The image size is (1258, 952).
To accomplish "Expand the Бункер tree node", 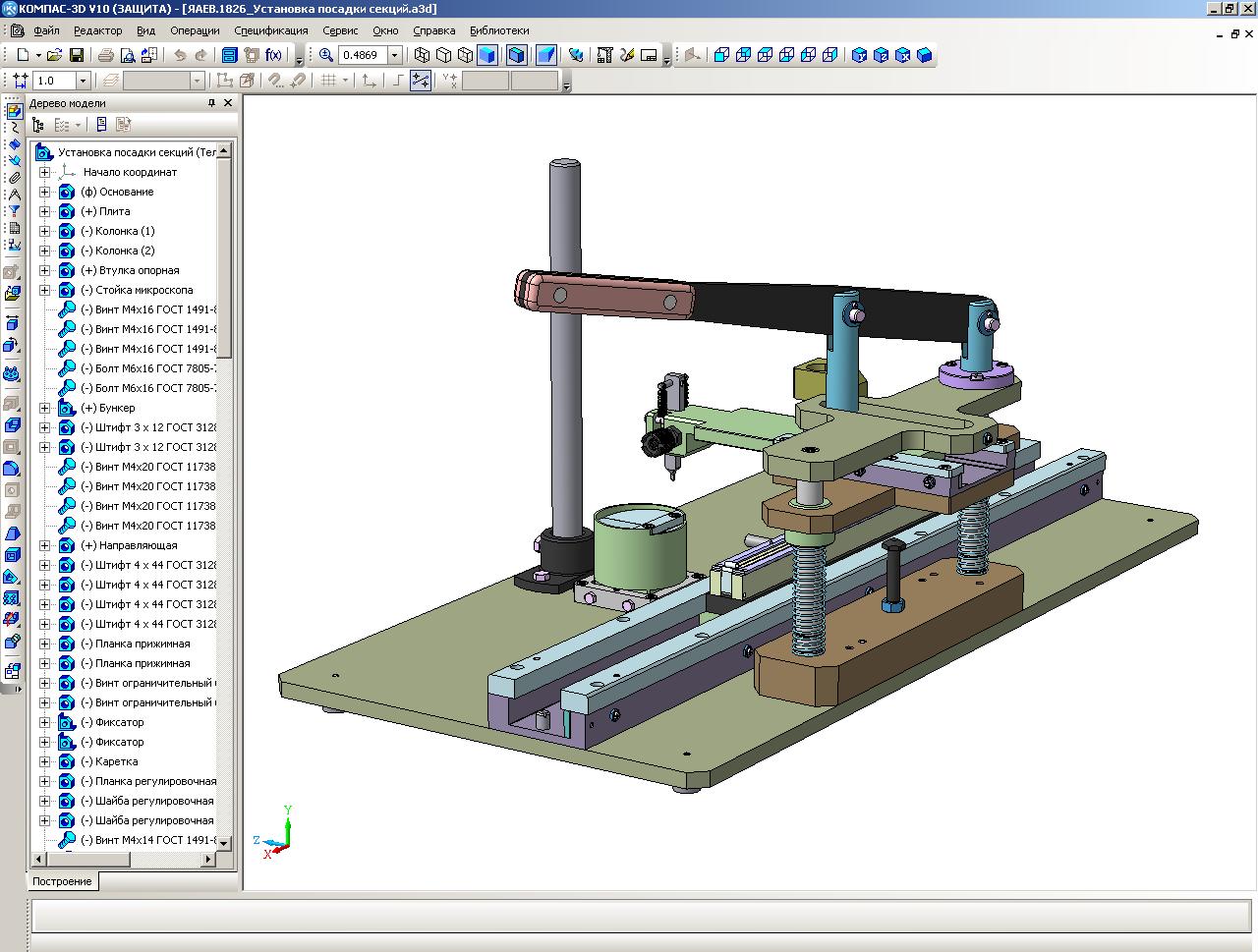I will click(x=44, y=408).
